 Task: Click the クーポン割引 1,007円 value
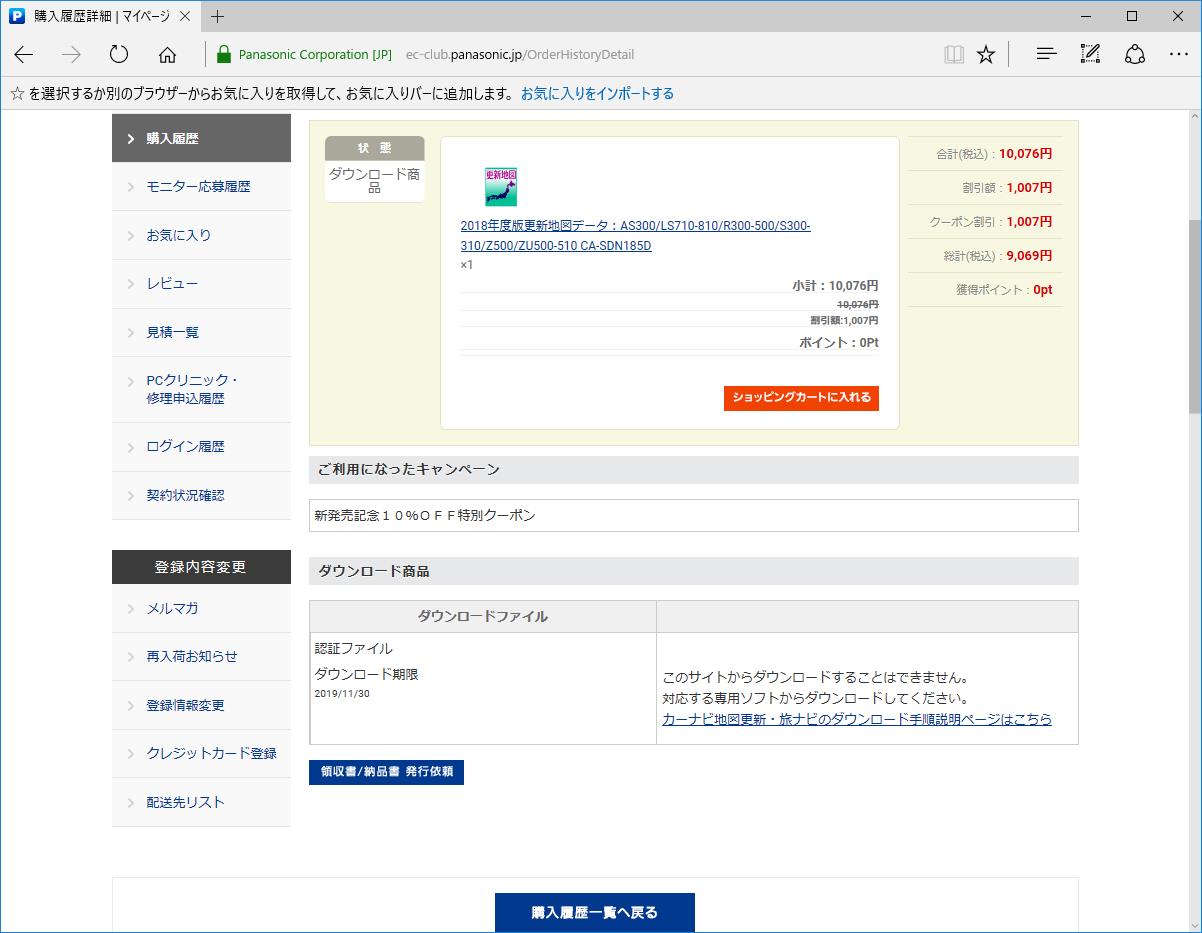click(1030, 222)
